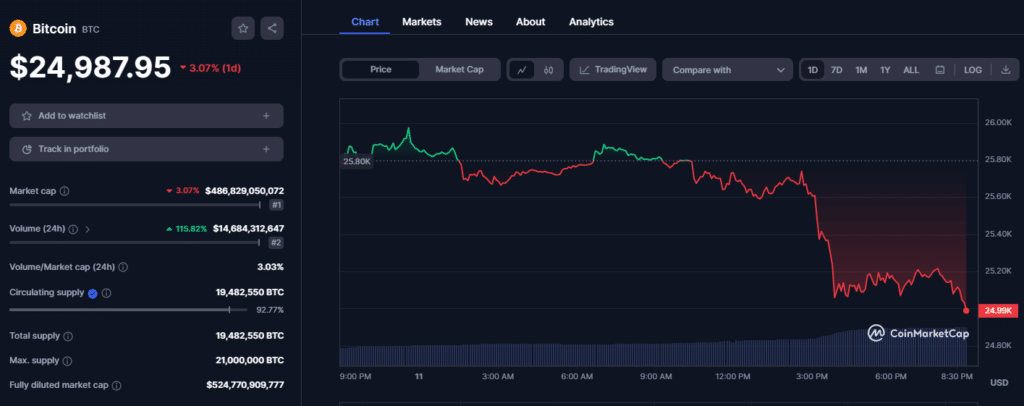Screen dimensions: 1024x406
Task: Open the Compare with dropdown
Action: click(x=728, y=70)
